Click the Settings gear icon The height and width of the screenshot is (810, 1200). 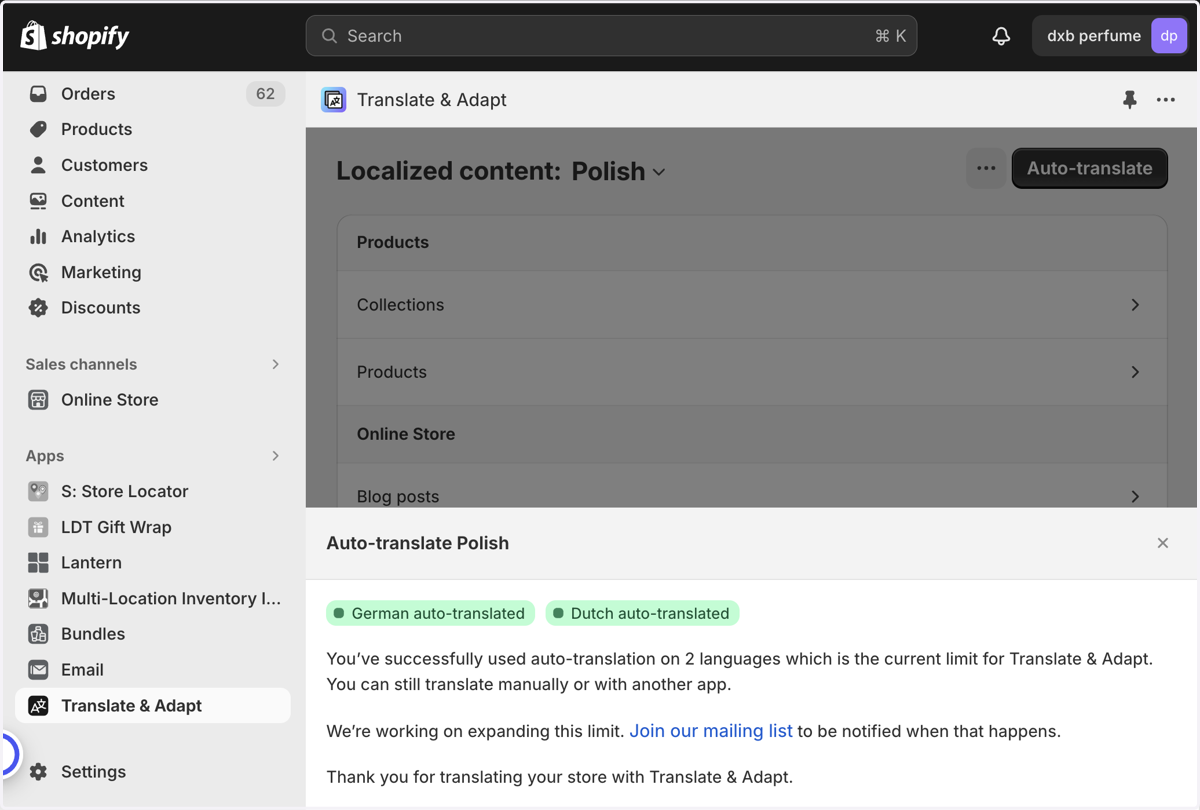click(x=38, y=772)
